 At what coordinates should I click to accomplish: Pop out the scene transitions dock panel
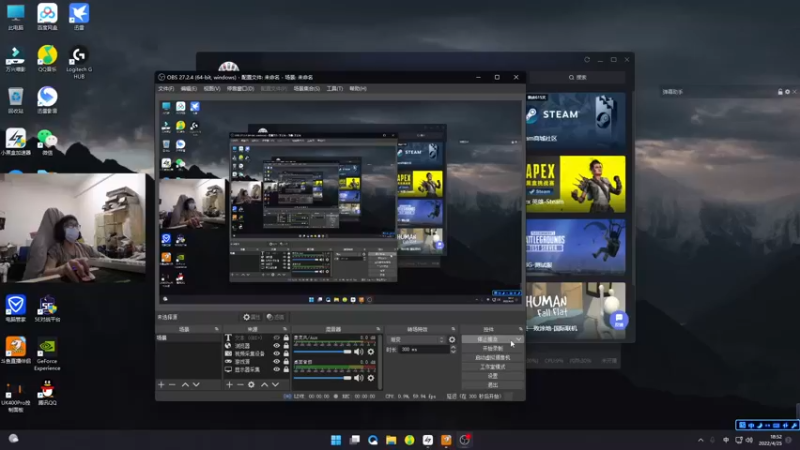click(x=453, y=329)
